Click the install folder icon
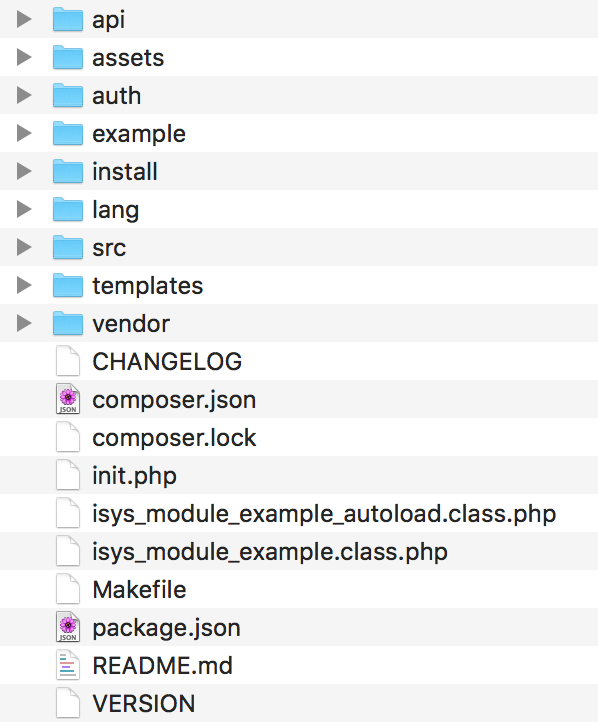The image size is (598, 722). tap(68, 171)
